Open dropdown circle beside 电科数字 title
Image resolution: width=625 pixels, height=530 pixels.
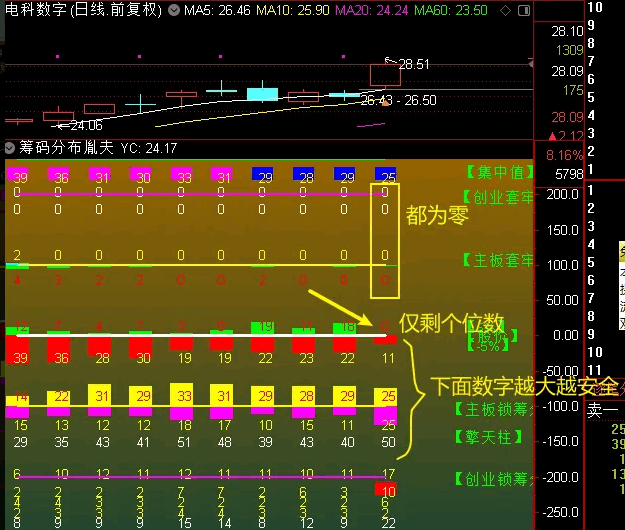(x=174, y=10)
